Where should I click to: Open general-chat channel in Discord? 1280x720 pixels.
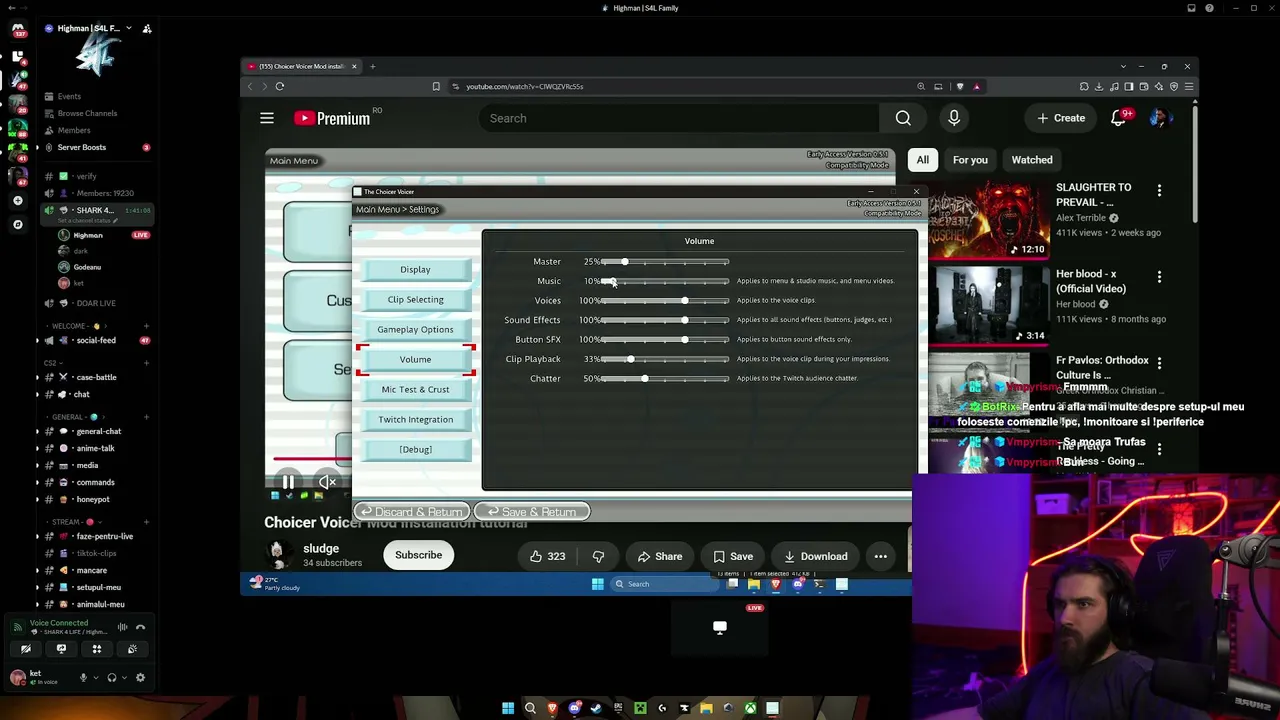98,431
